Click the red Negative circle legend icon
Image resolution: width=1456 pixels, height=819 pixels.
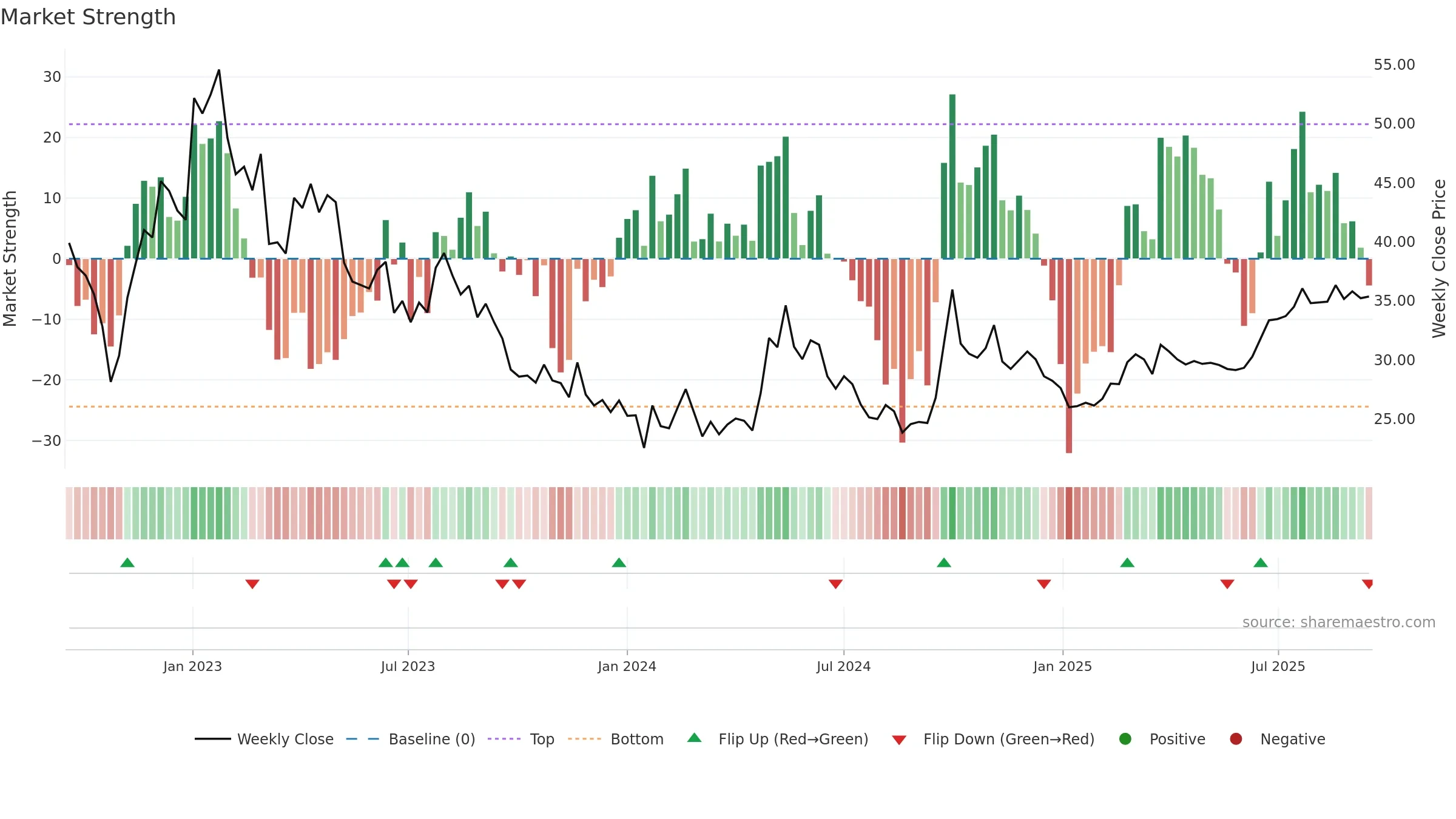tap(1236, 739)
